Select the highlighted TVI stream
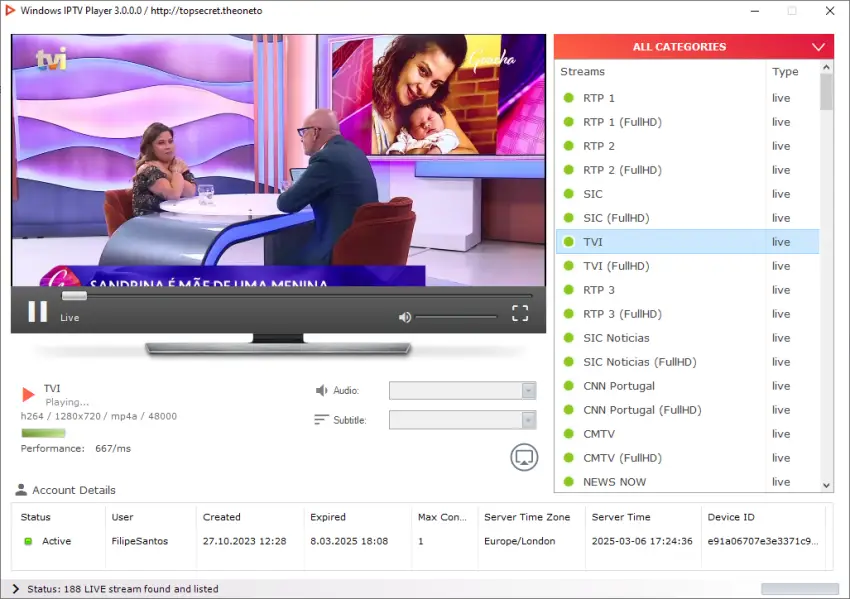Image resolution: width=850 pixels, height=599 pixels. pos(687,242)
